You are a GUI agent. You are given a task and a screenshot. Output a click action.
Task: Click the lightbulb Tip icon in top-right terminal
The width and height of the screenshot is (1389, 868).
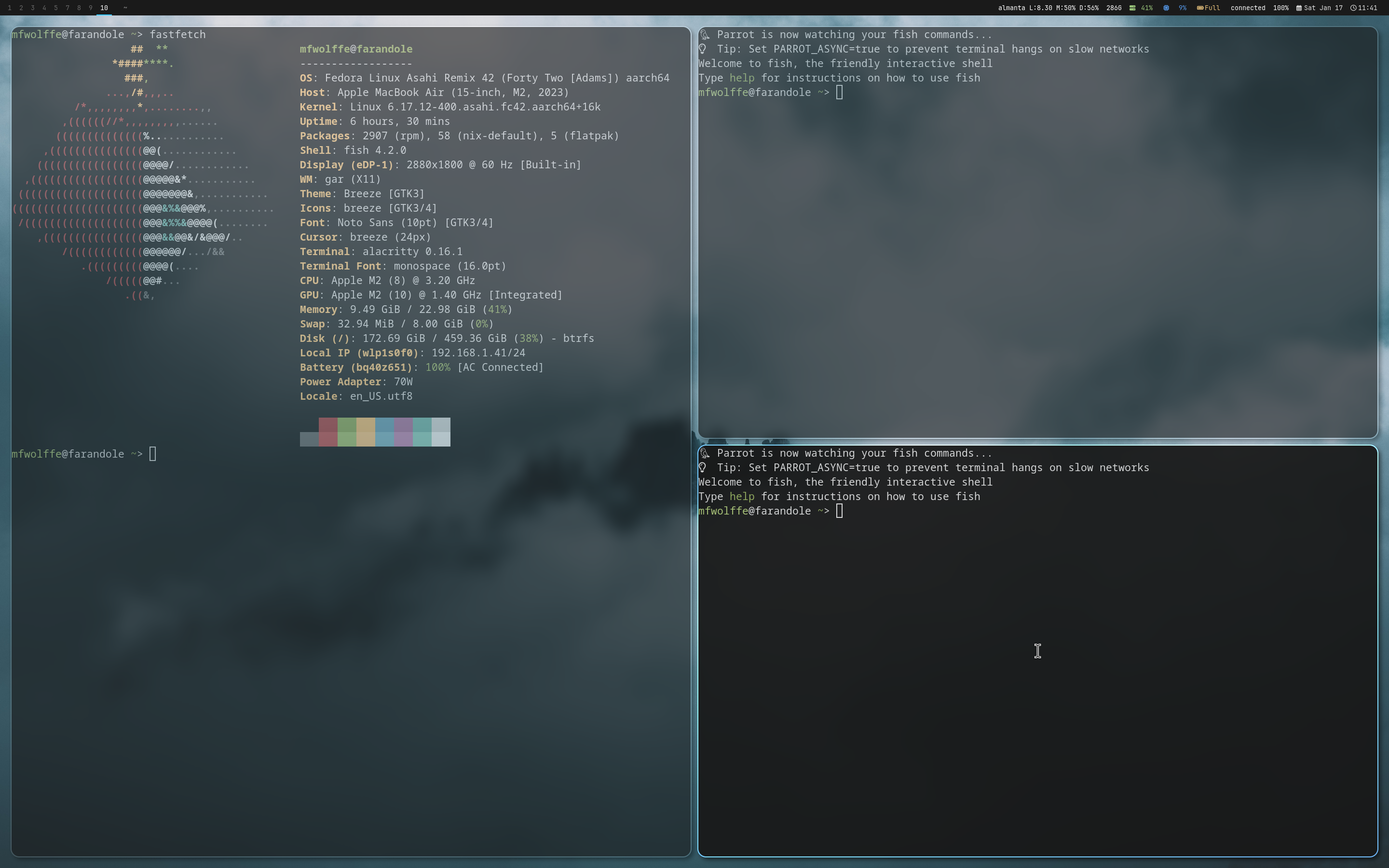[703, 49]
